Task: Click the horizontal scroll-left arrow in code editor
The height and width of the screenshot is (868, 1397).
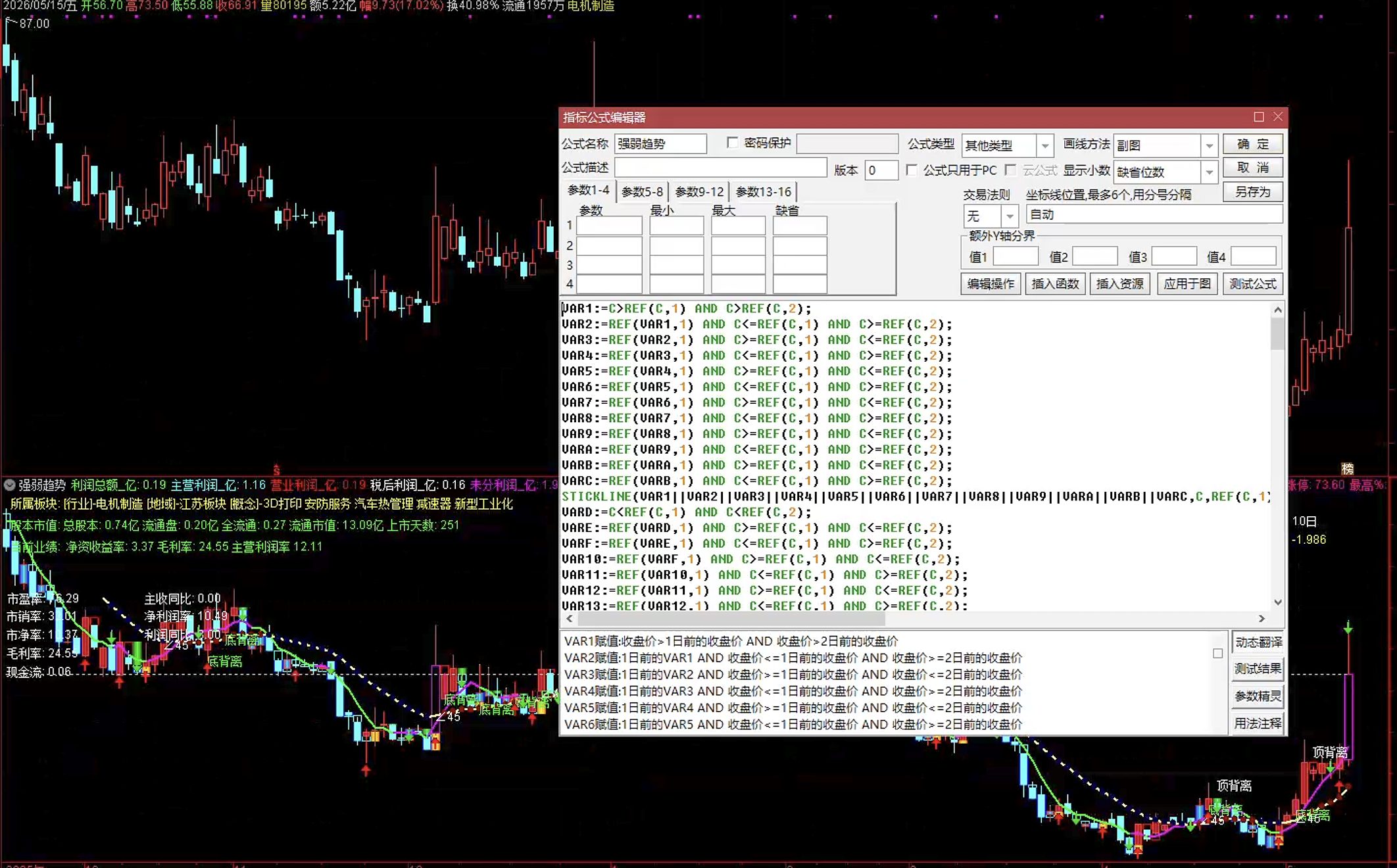Action: (x=570, y=619)
